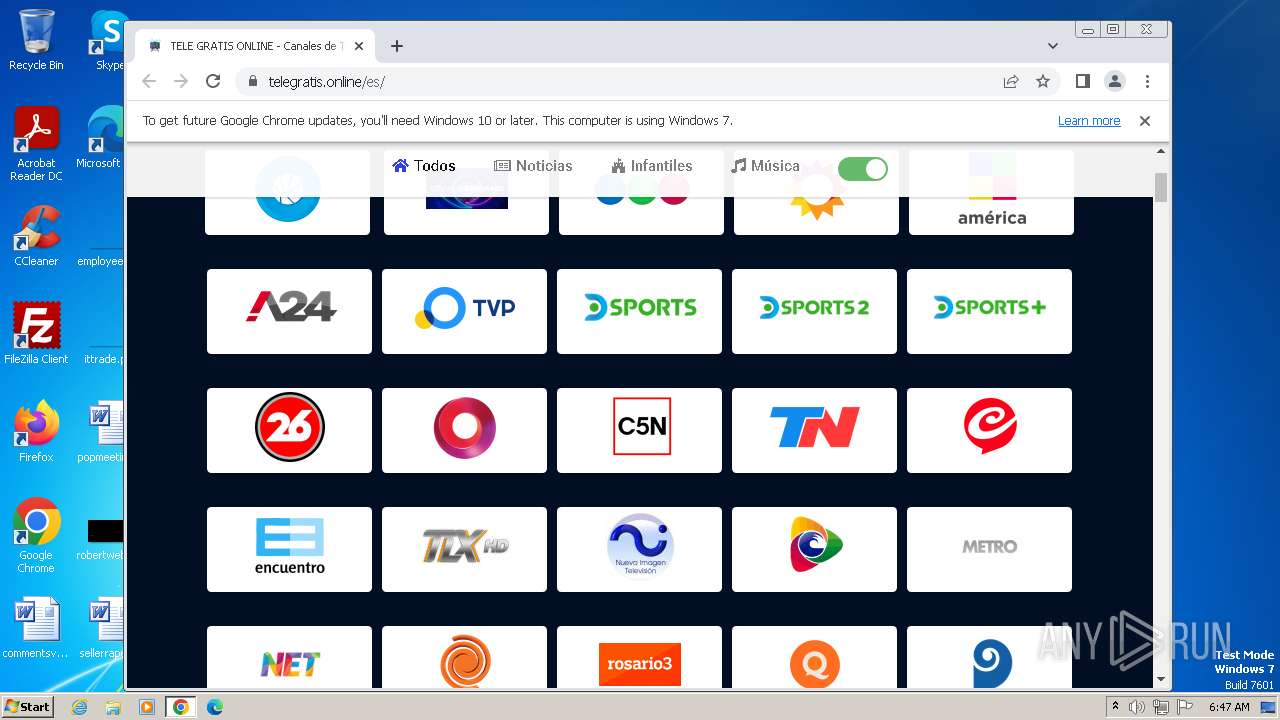This screenshot has width=1280, height=720.
Task: Select the Todos category tab
Action: (x=424, y=166)
